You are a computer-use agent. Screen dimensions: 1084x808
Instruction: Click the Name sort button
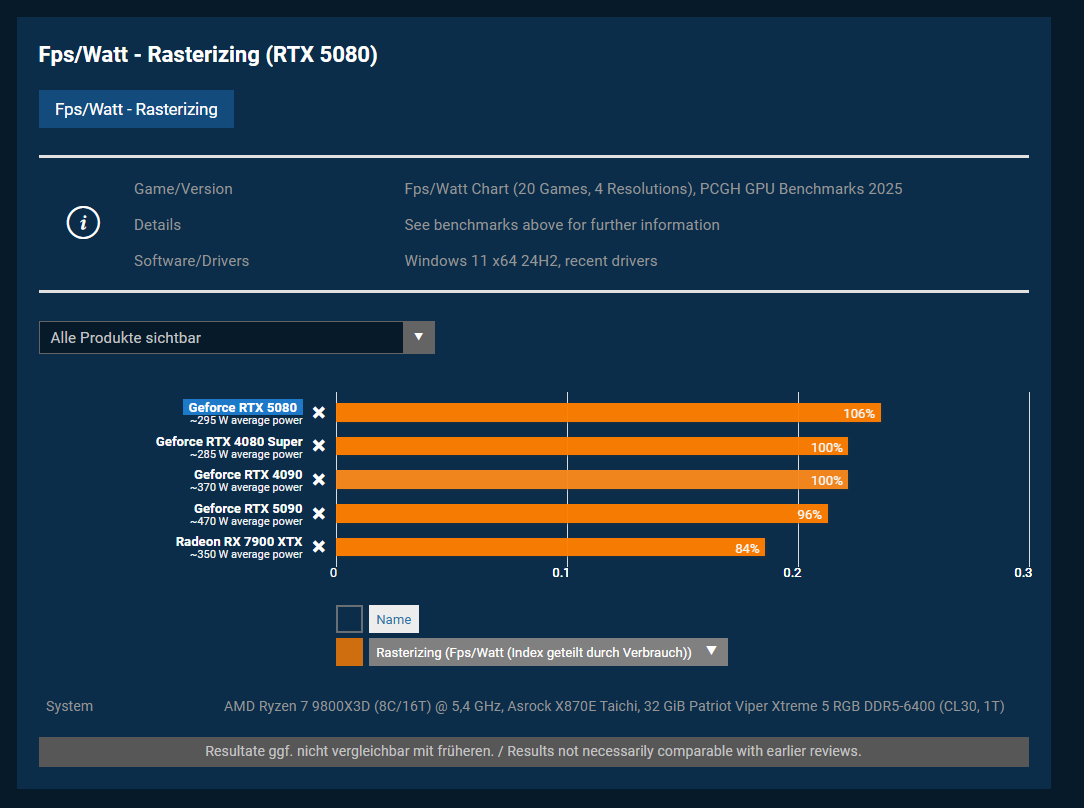[393, 619]
